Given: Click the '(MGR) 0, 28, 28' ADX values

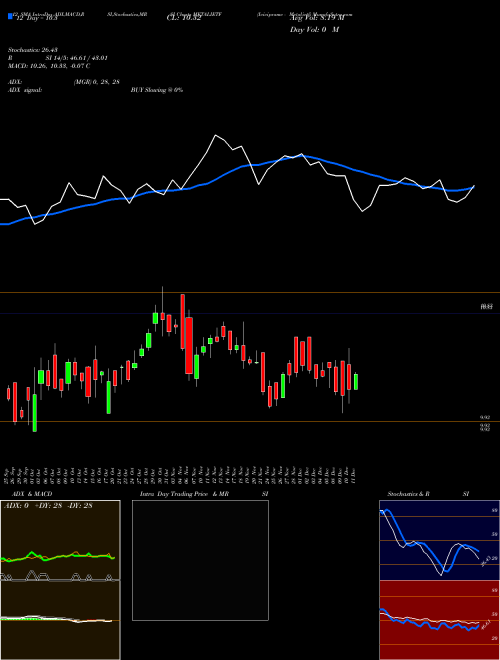Looking at the screenshot, I should (96, 82).
